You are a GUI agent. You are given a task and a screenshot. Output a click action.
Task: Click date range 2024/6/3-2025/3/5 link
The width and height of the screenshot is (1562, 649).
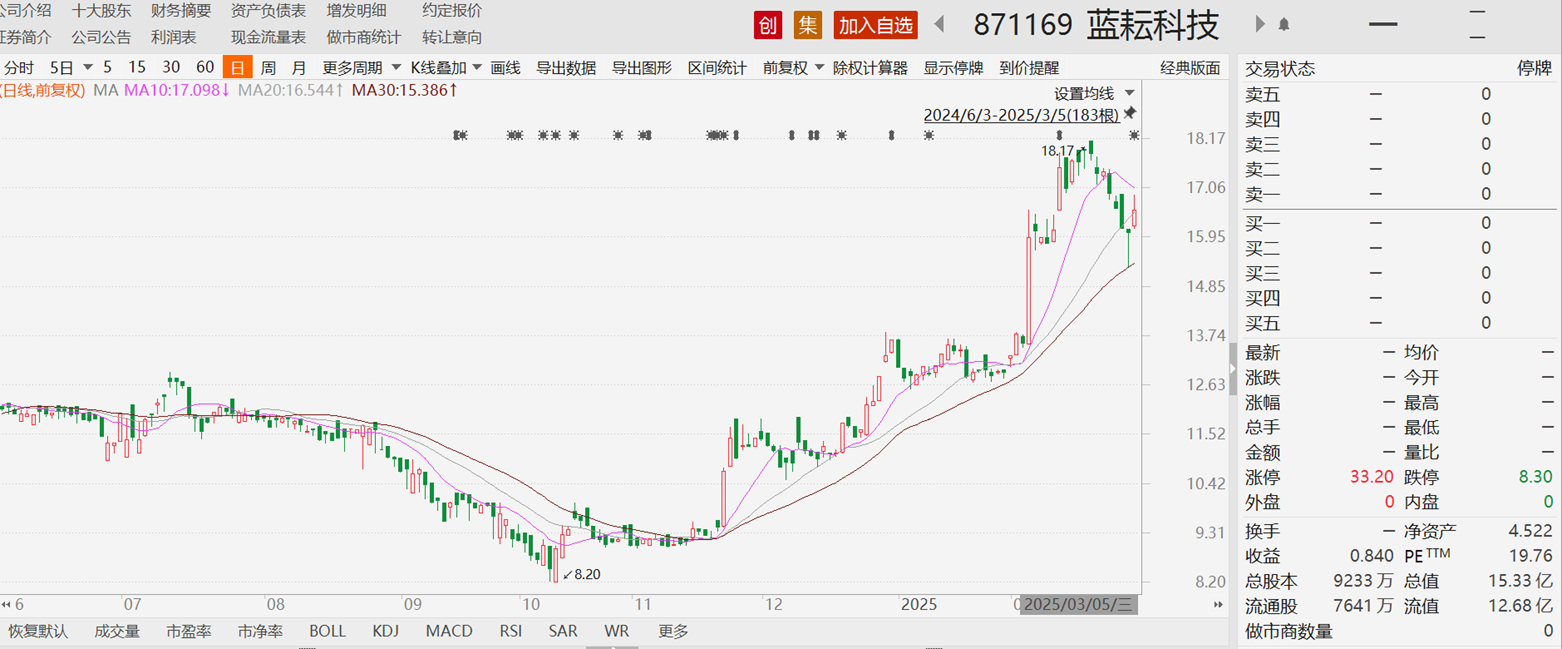click(1021, 115)
